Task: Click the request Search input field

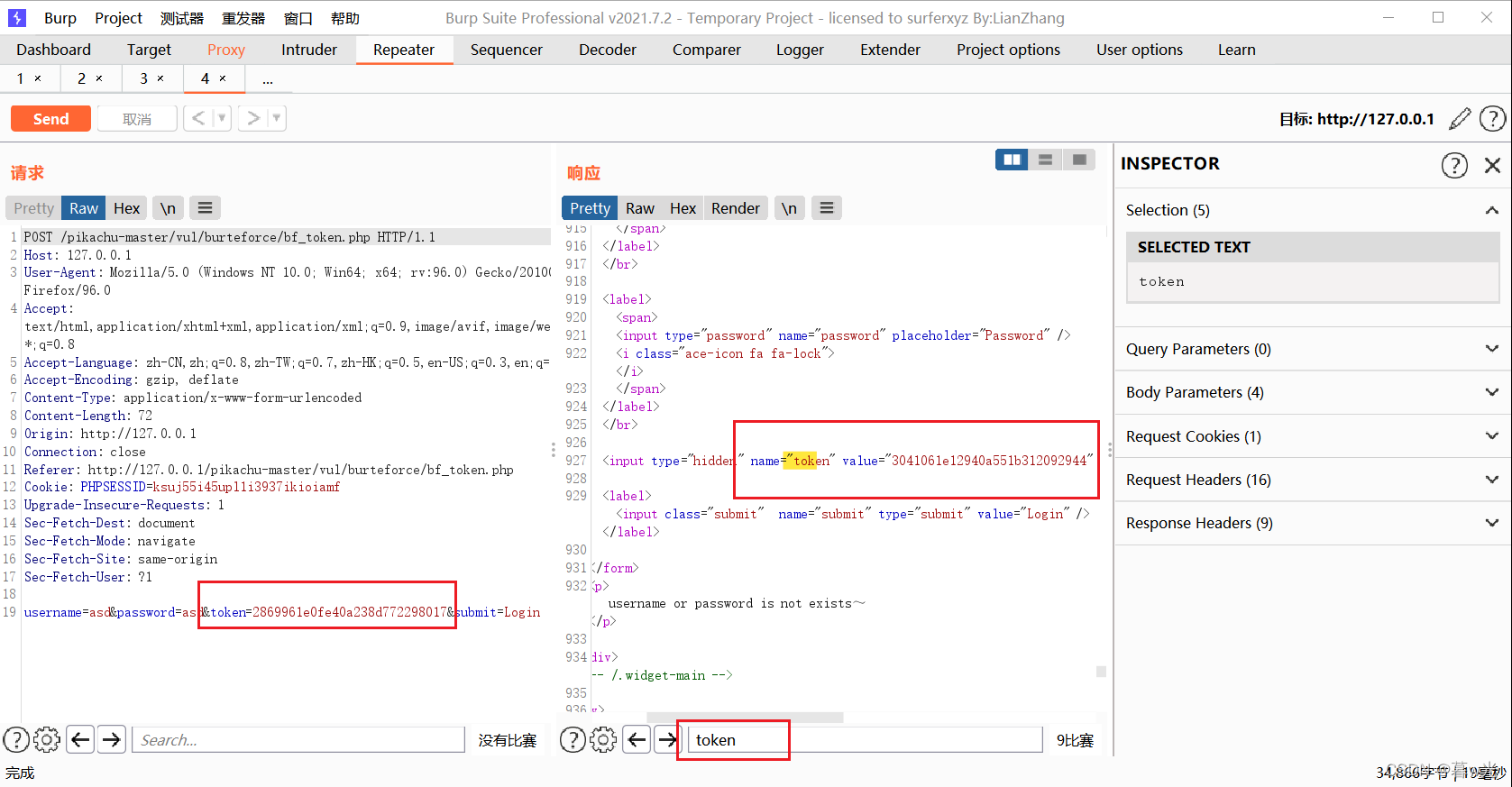Action: pyautogui.click(x=298, y=740)
